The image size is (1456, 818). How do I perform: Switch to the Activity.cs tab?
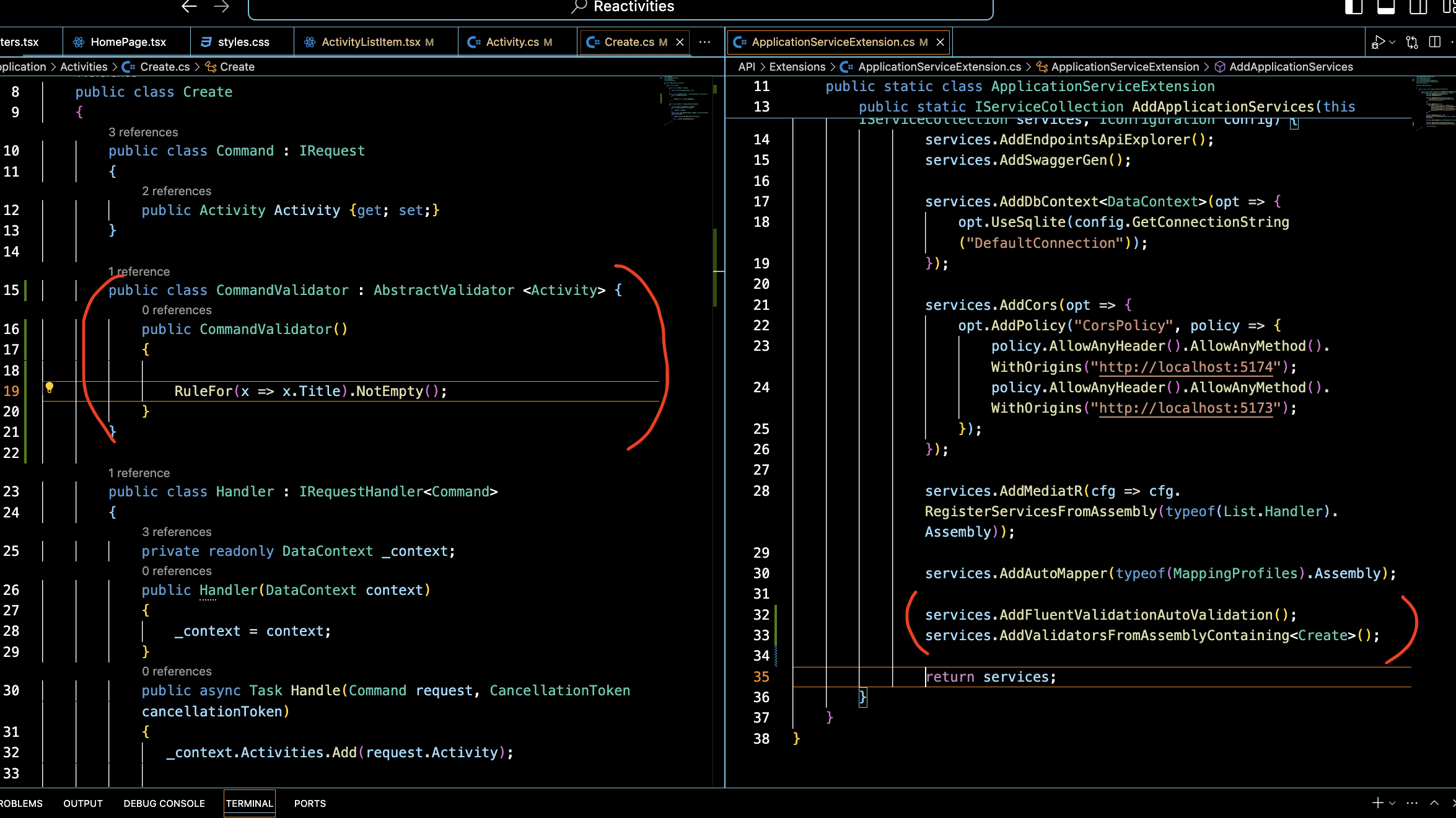(x=512, y=42)
